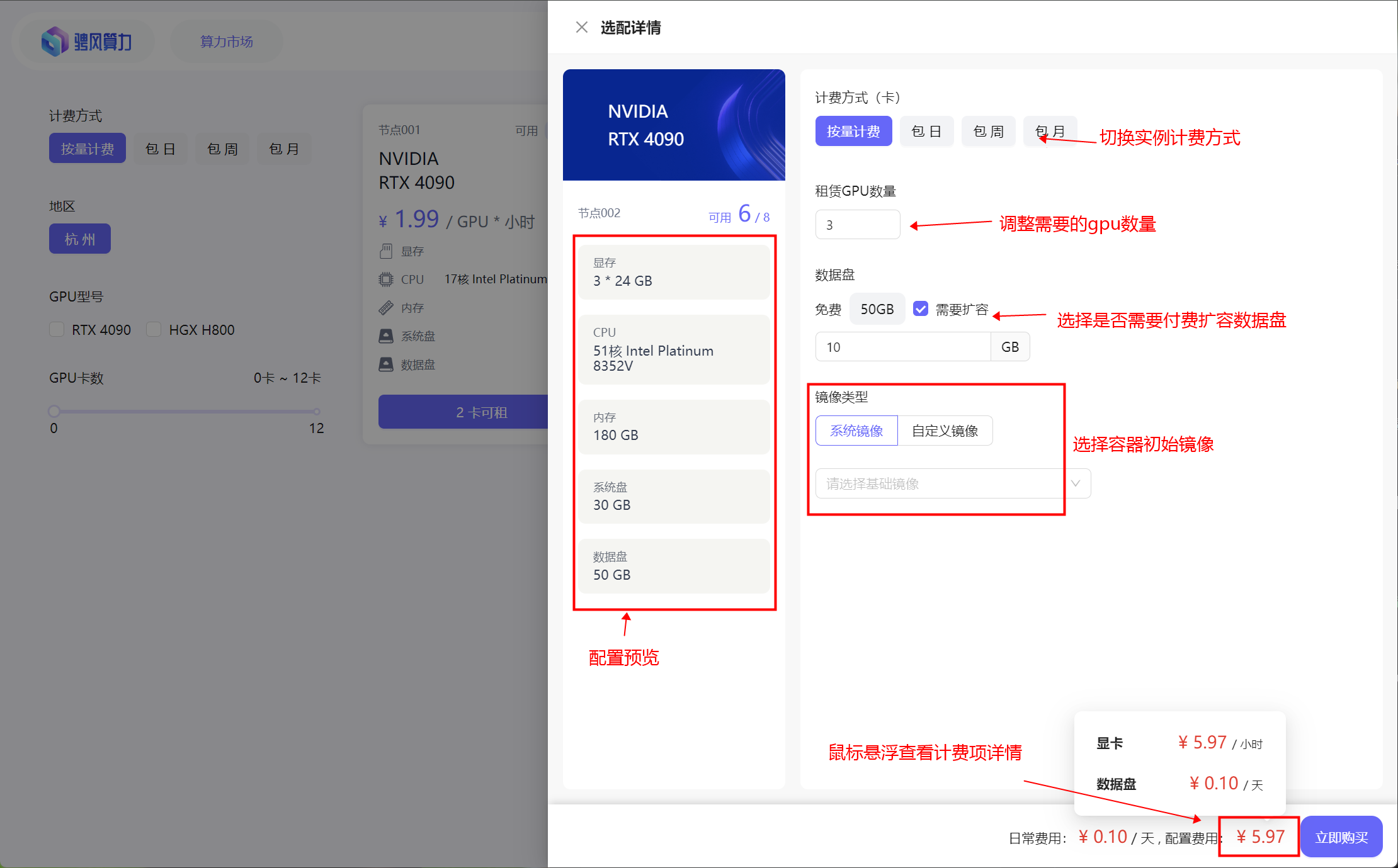Click the 内存 RAM stick icon in node001 card

[x=386, y=308]
